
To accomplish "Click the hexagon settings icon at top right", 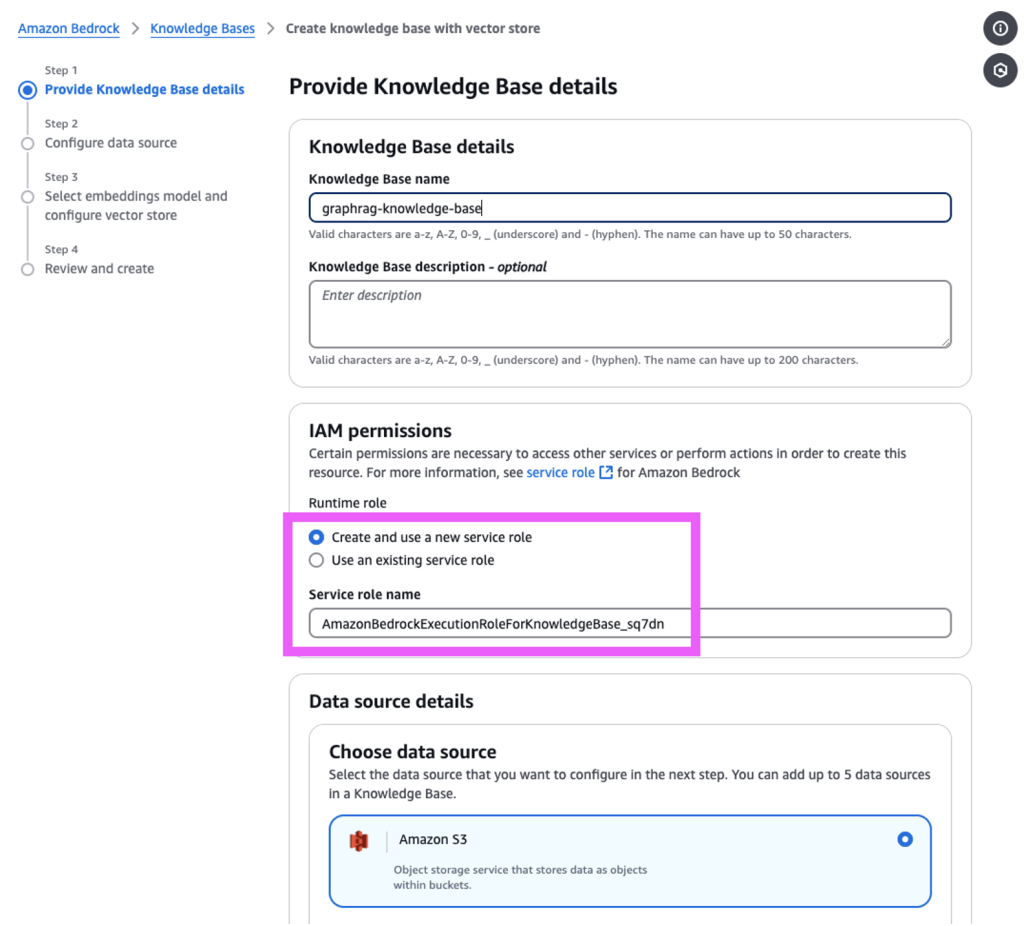I will coord(1000,70).
